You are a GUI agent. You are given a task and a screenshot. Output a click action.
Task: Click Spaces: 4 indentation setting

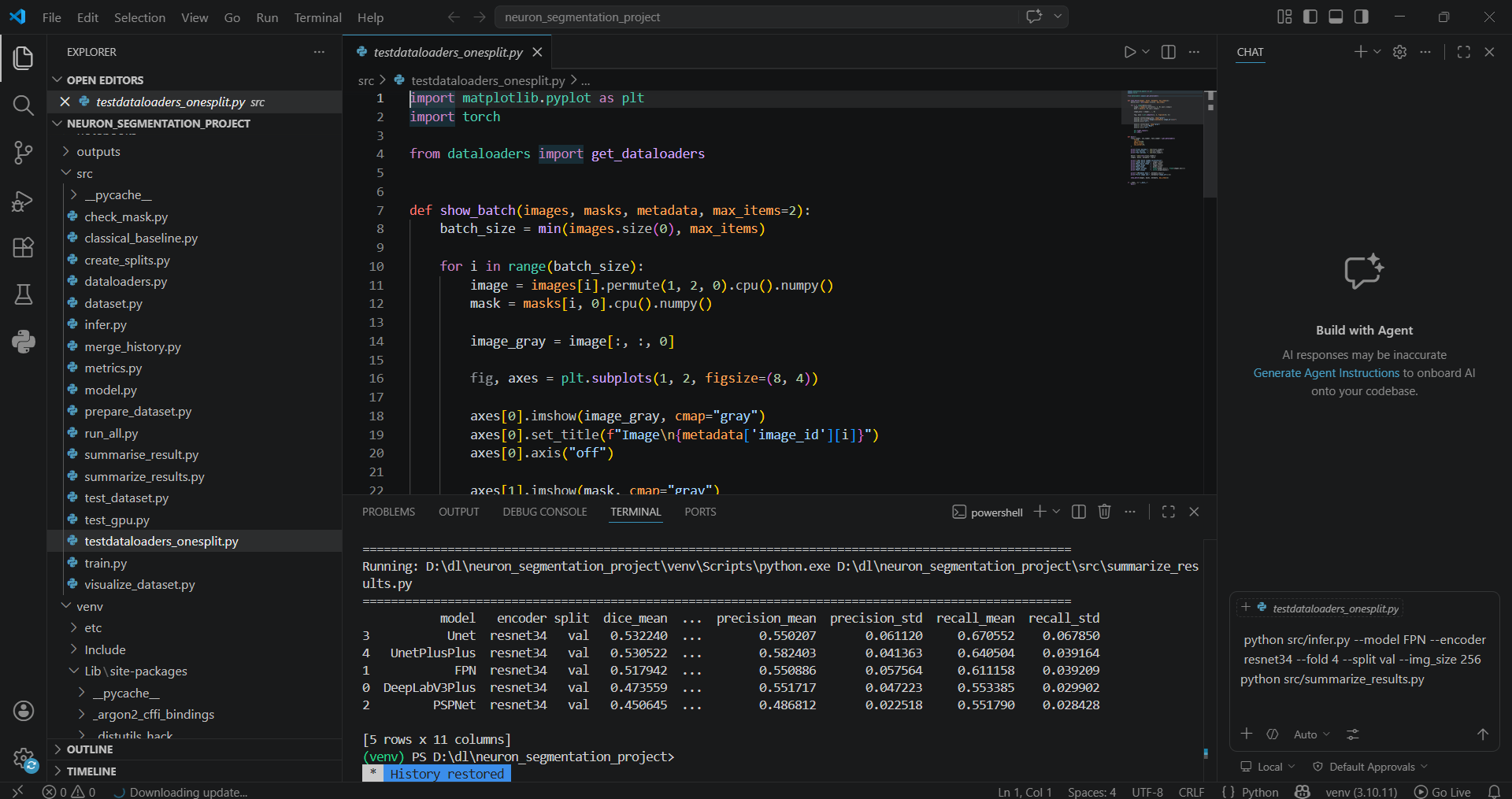[1091, 792]
